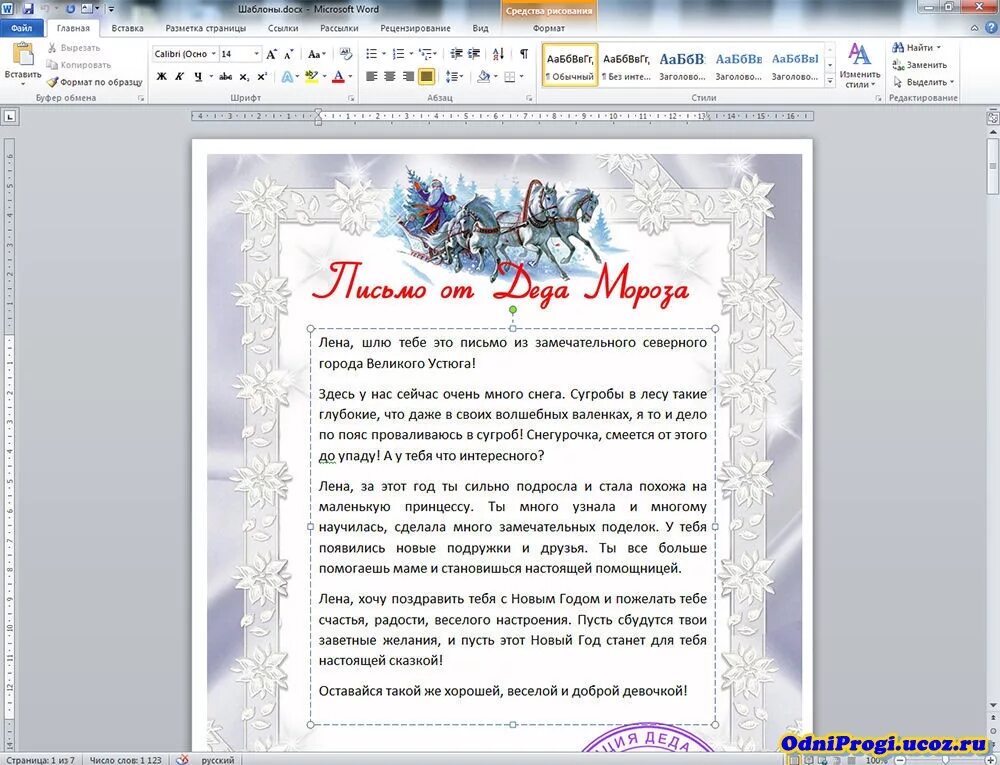Expand the styles gallery More arrow

coord(830,80)
